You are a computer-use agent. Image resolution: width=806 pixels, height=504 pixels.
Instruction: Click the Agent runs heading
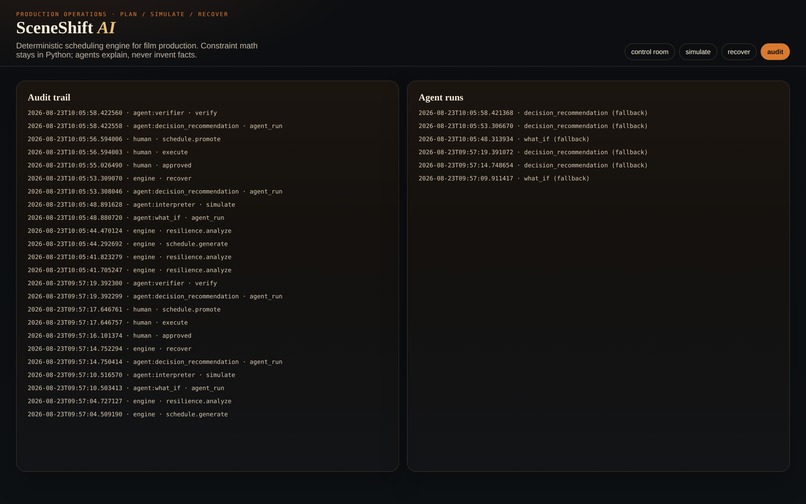coord(441,97)
